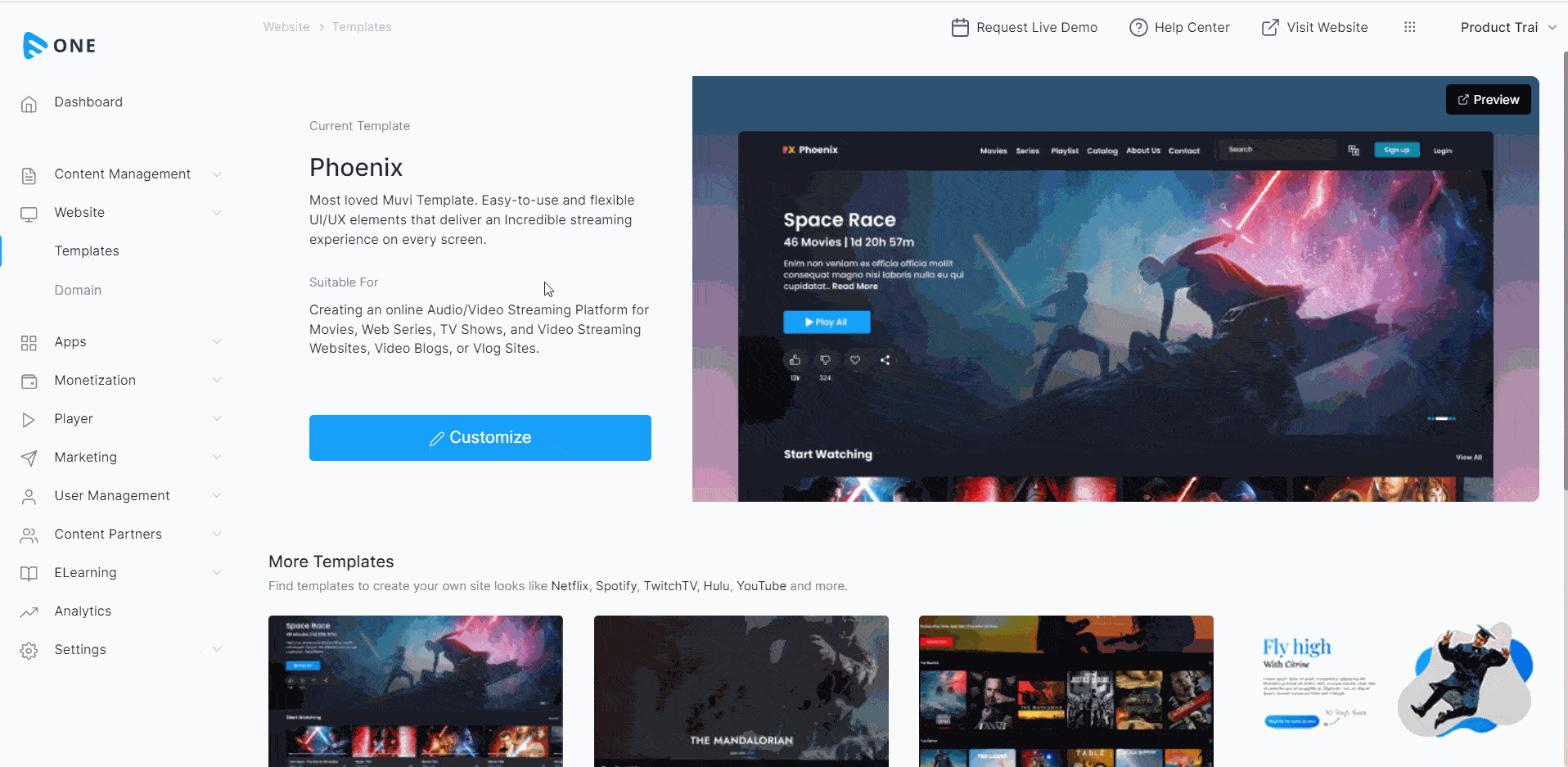Click the Apps grid icon

tap(29, 343)
